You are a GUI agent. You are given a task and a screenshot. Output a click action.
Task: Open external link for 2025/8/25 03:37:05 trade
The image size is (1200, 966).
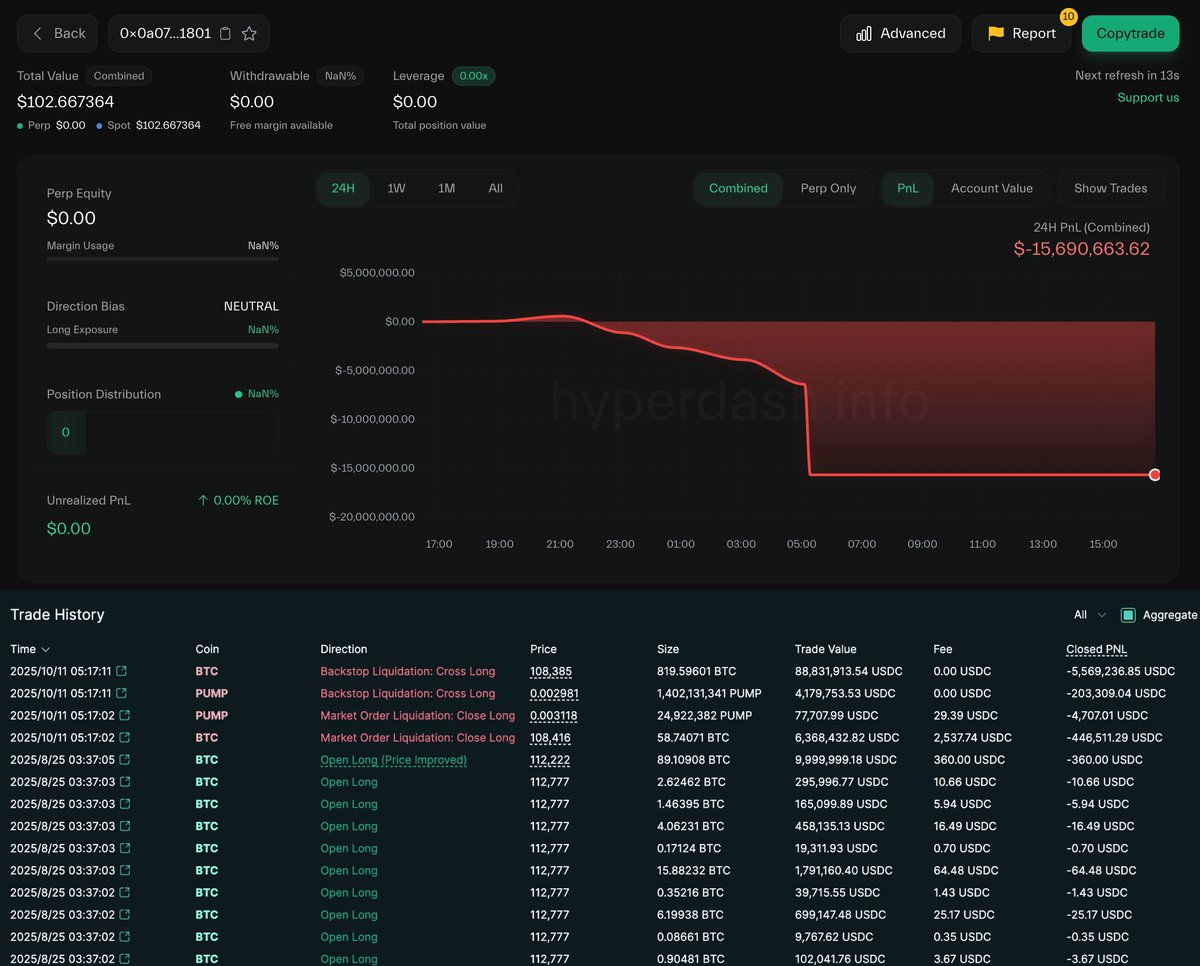pos(122,760)
